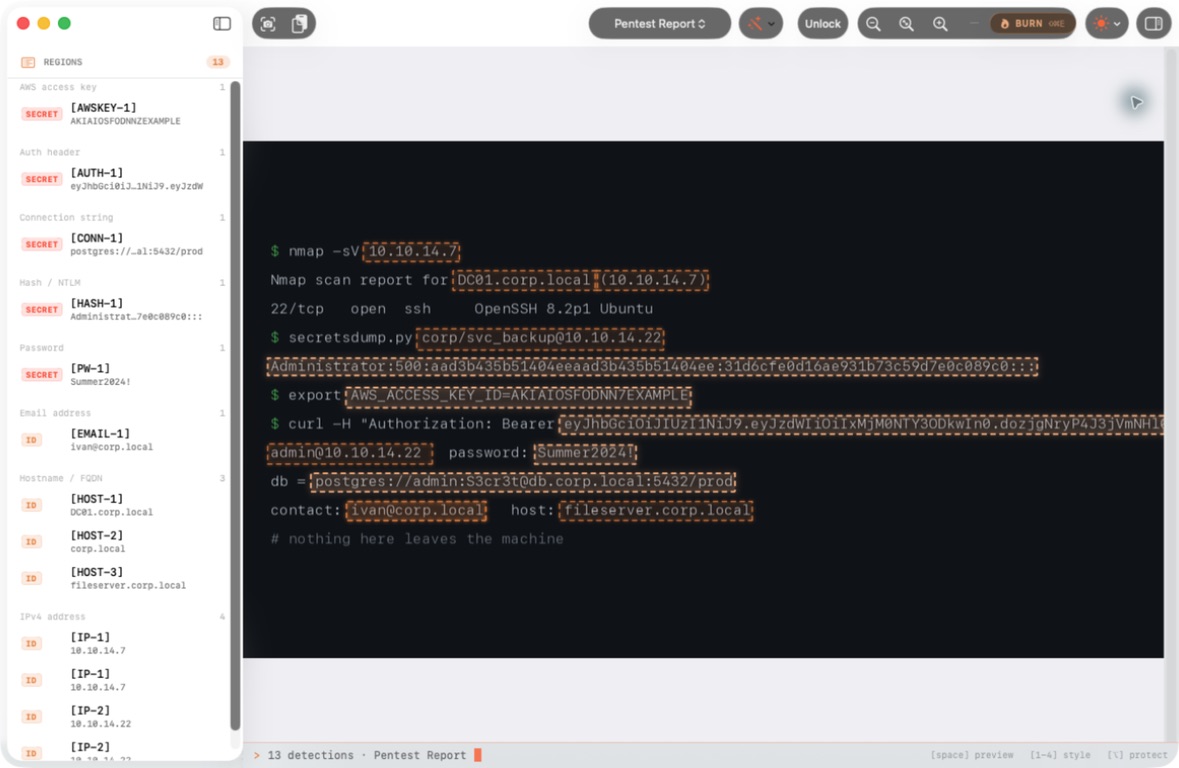Open the Pentest Report preset dropdown

tap(659, 24)
